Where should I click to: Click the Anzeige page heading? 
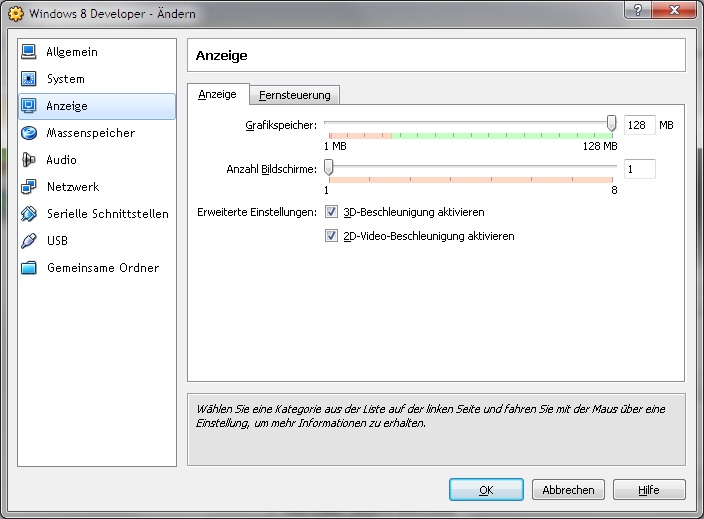pyautogui.click(x=222, y=56)
